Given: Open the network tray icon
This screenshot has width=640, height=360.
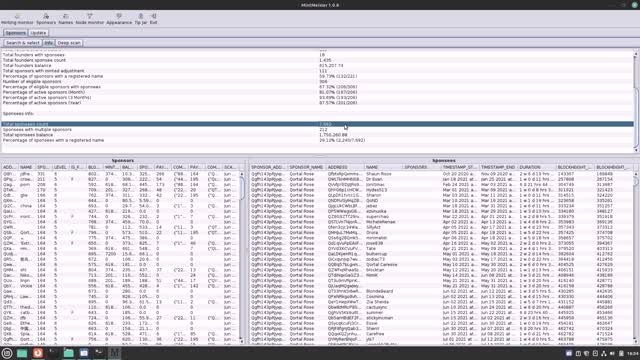Looking at the screenshot, I should click(604, 353).
